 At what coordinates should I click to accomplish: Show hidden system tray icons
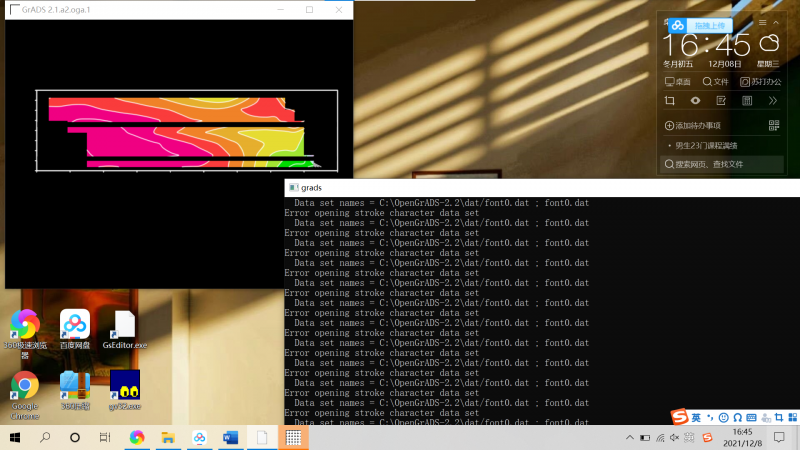point(628,438)
